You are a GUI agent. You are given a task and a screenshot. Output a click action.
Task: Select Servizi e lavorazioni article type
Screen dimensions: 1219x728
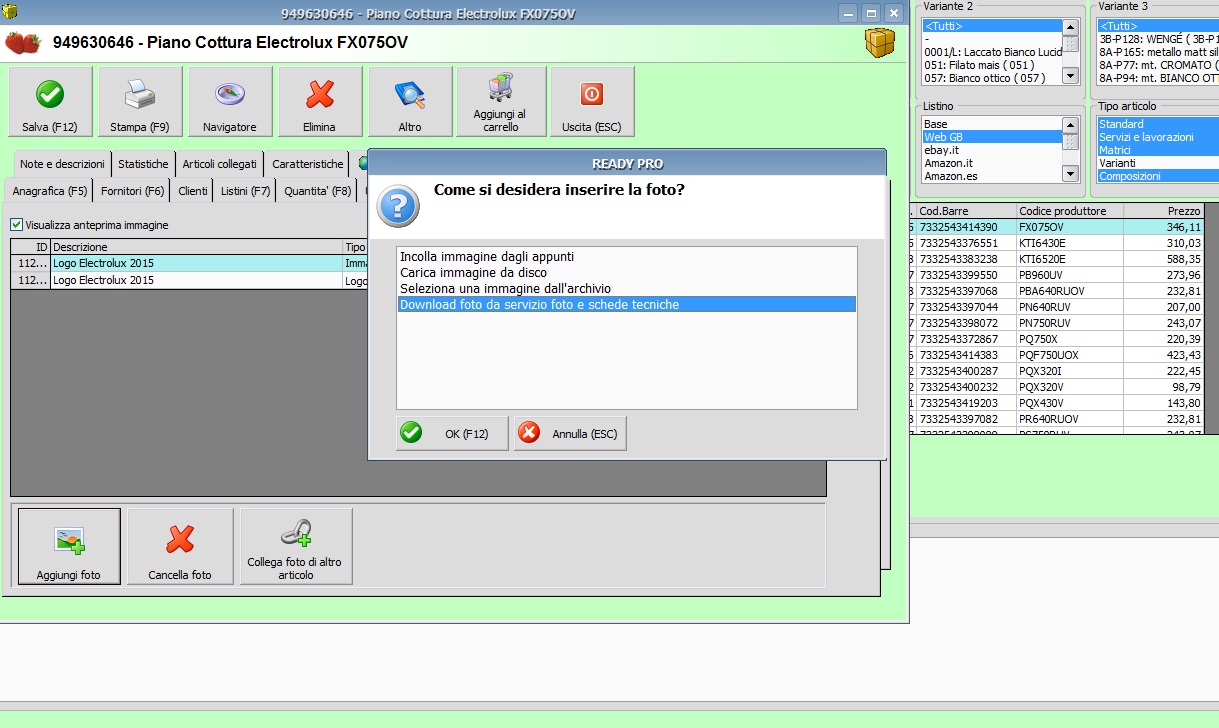point(1158,137)
